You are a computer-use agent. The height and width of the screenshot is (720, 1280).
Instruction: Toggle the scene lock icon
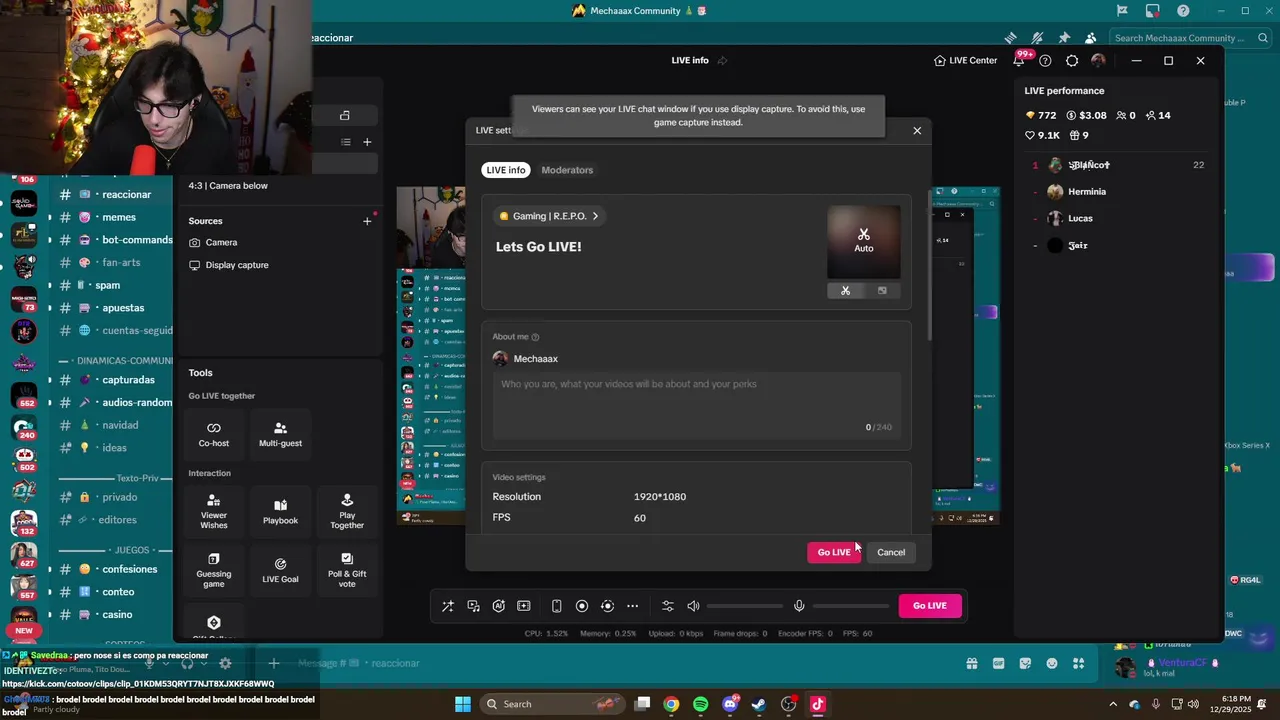[x=344, y=115]
